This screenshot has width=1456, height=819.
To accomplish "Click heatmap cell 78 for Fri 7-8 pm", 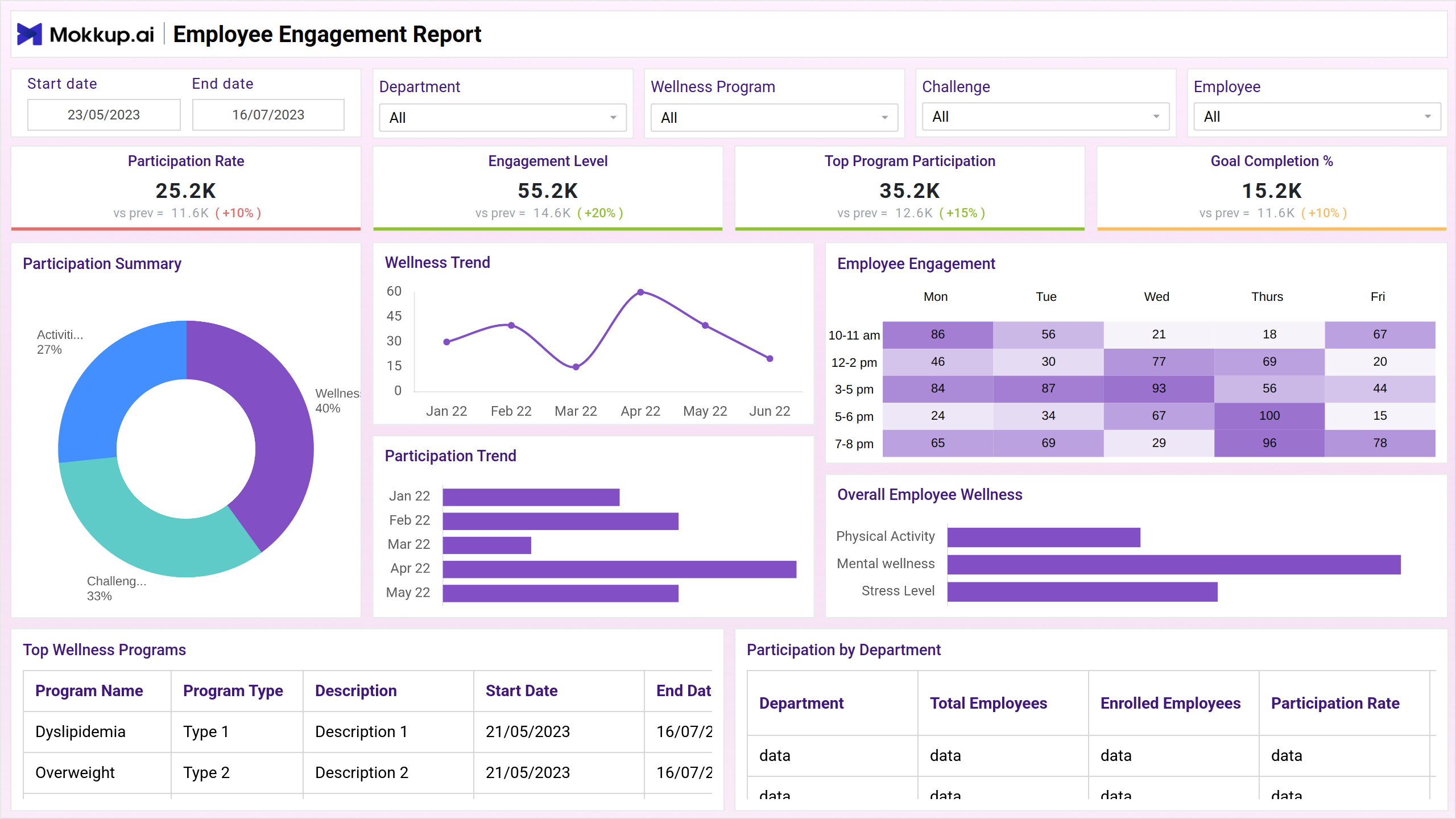I will tap(1380, 443).
